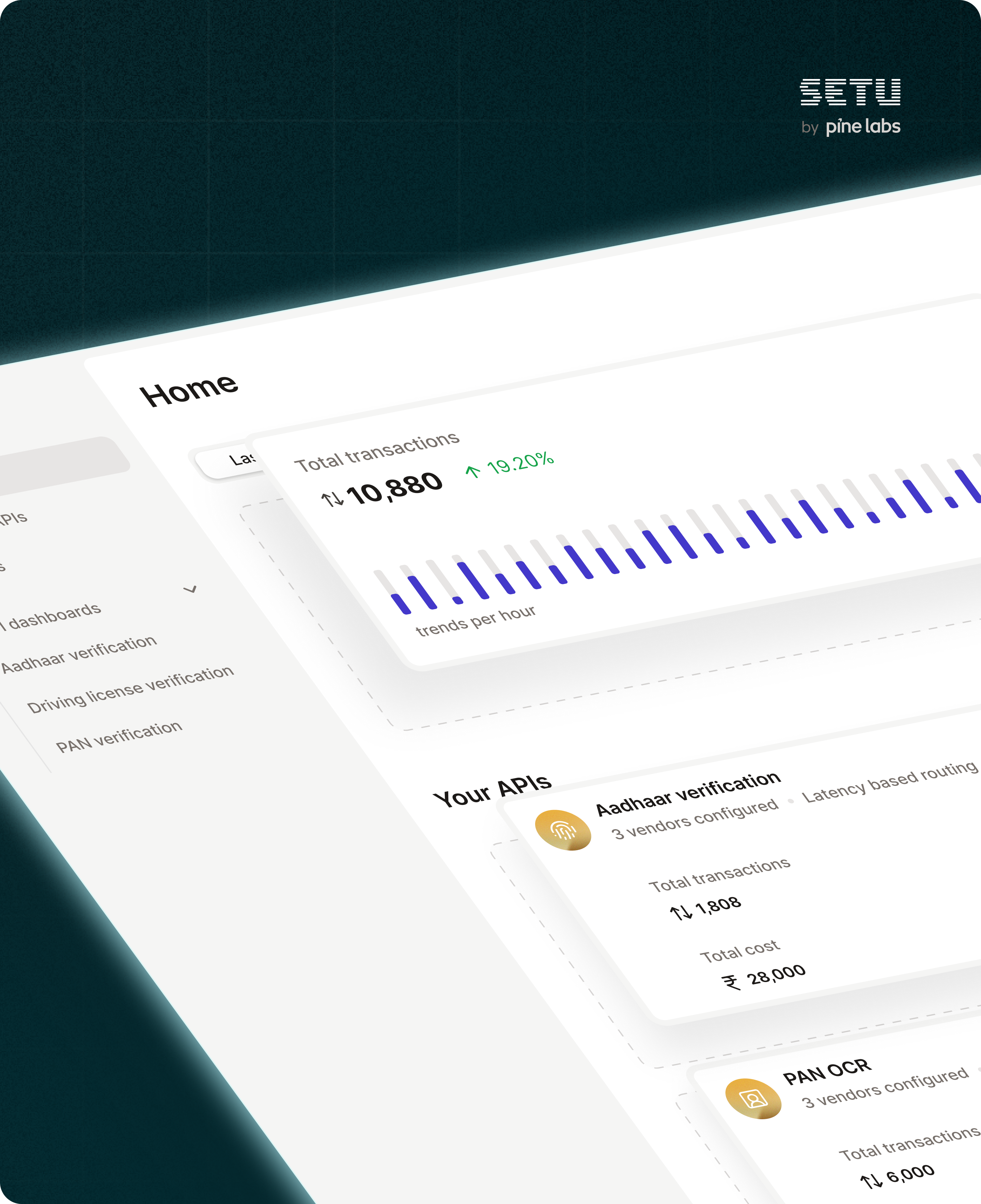Image resolution: width=981 pixels, height=1204 pixels.
Task: Click the PAN OCR card icon
Action: [753, 1099]
